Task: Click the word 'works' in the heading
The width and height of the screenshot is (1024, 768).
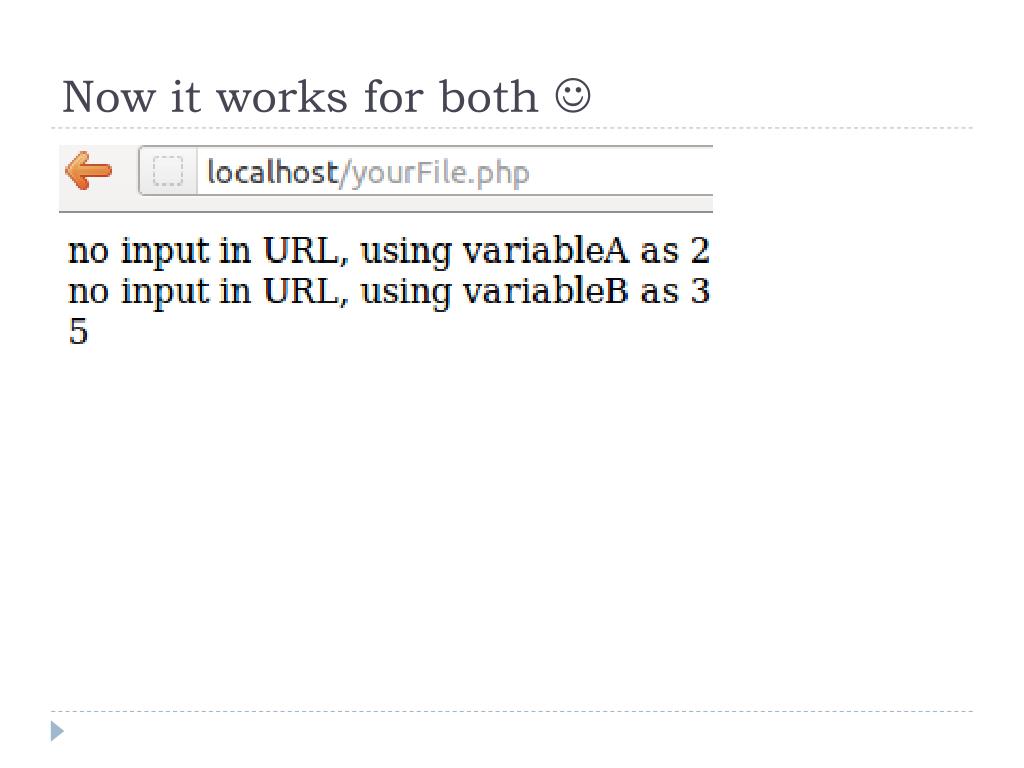Action: pos(282,97)
